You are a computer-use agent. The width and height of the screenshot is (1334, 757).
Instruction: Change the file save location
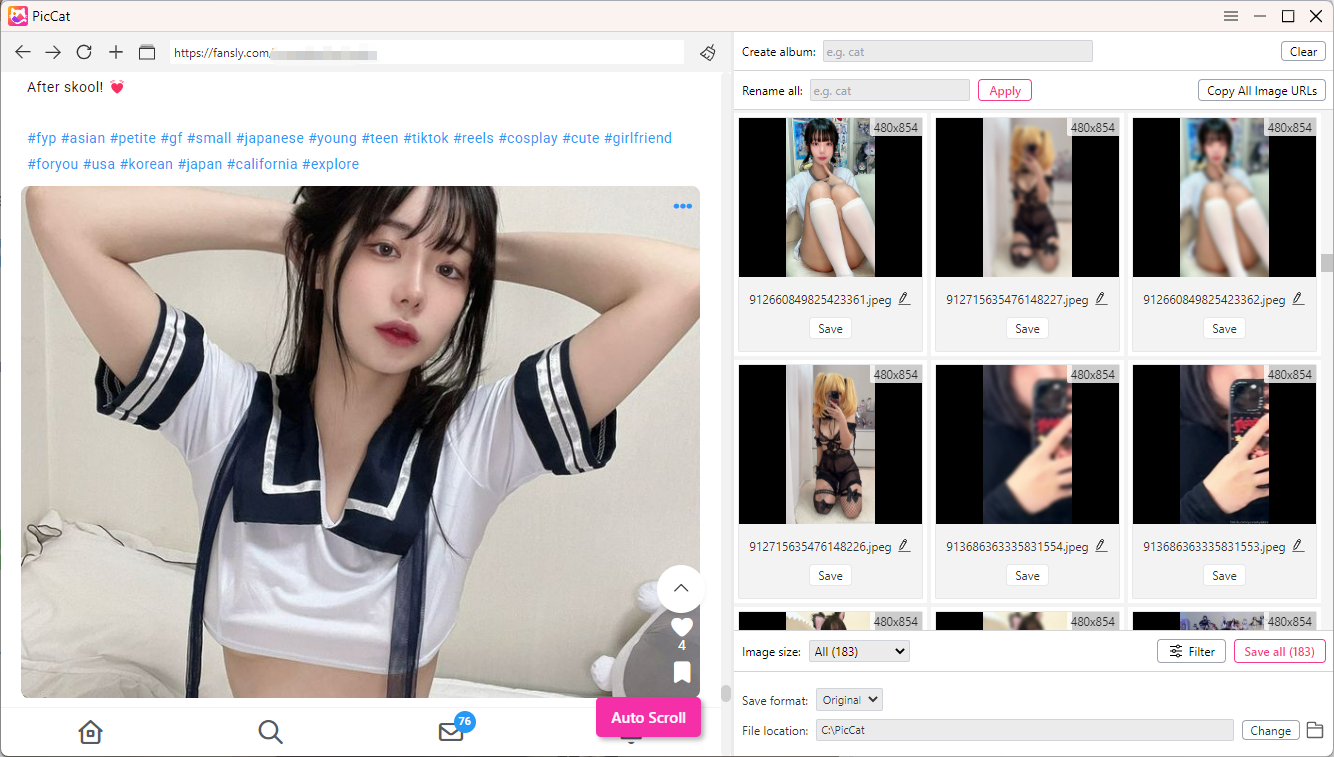(1270, 730)
